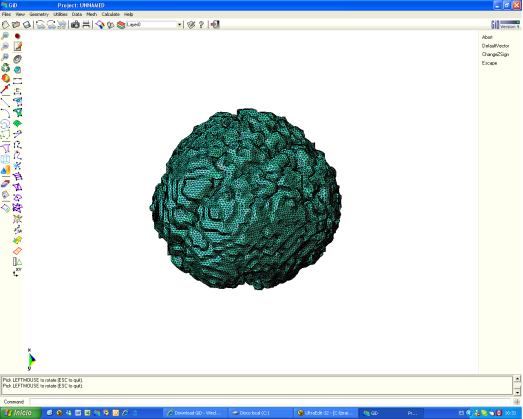Switch to Disco local (C:) taskbar window
The width and height of the screenshot is (523, 419).
pyautogui.click(x=261, y=413)
